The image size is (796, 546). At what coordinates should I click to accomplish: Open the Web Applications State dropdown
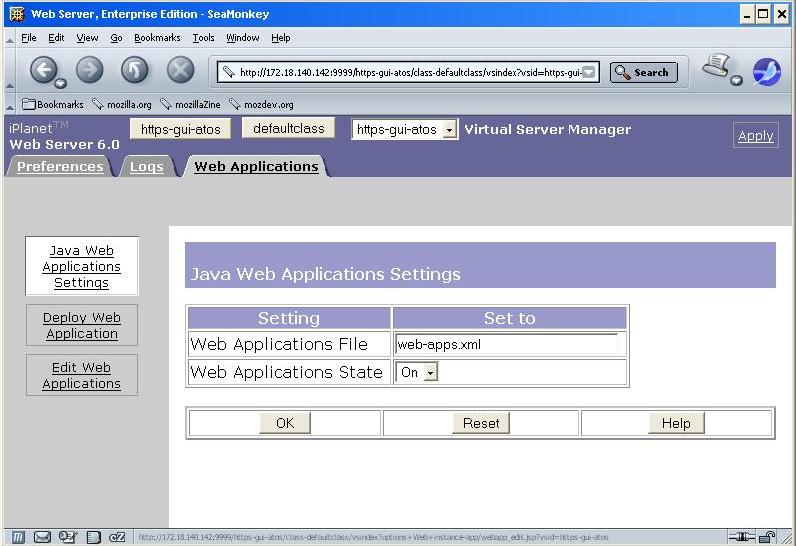click(x=417, y=372)
